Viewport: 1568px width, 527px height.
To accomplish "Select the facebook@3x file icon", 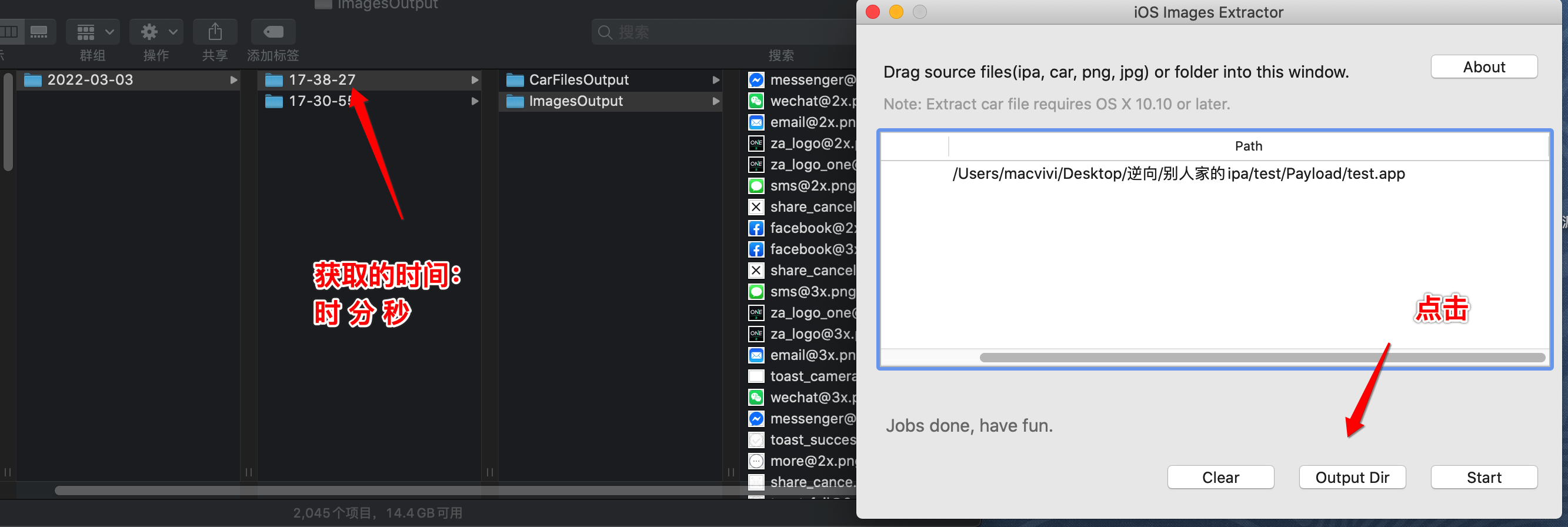I will (755, 249).
